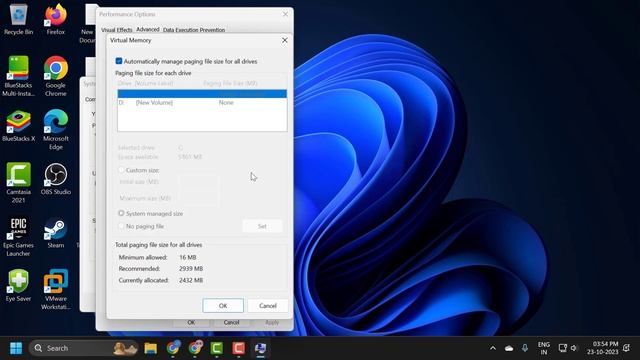Screen dimensions: 640x360
Task: Switch to Visual Effects tab in Performance Options
Action: point(117,30)
